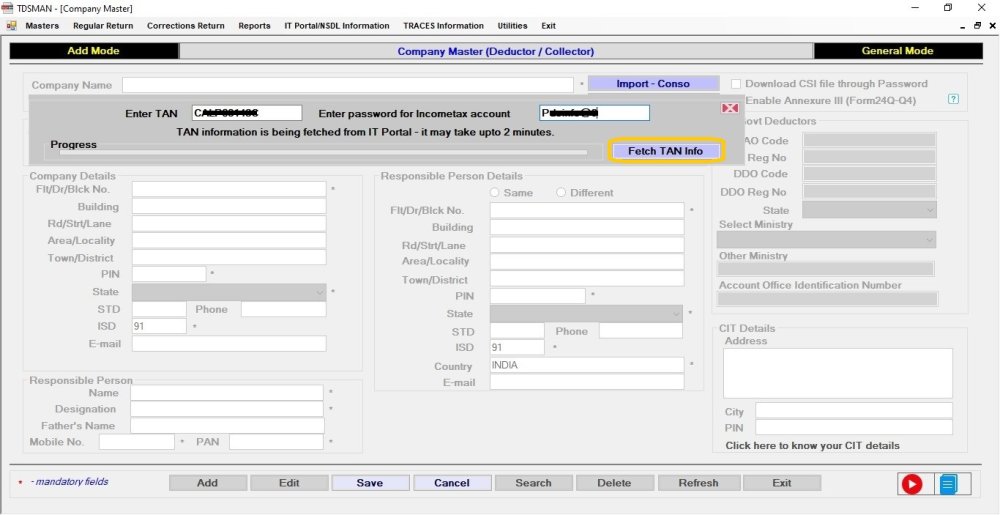Open the blue document help icon
Image resolution: width=1000 pixels, height=515 pixels.
coord(948,485)
